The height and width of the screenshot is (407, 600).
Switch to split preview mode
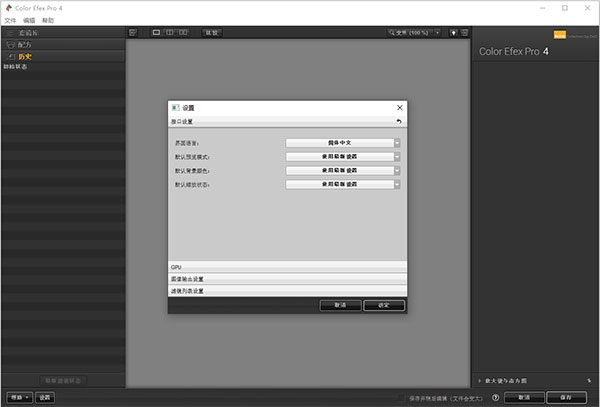[x=170, y=33]
